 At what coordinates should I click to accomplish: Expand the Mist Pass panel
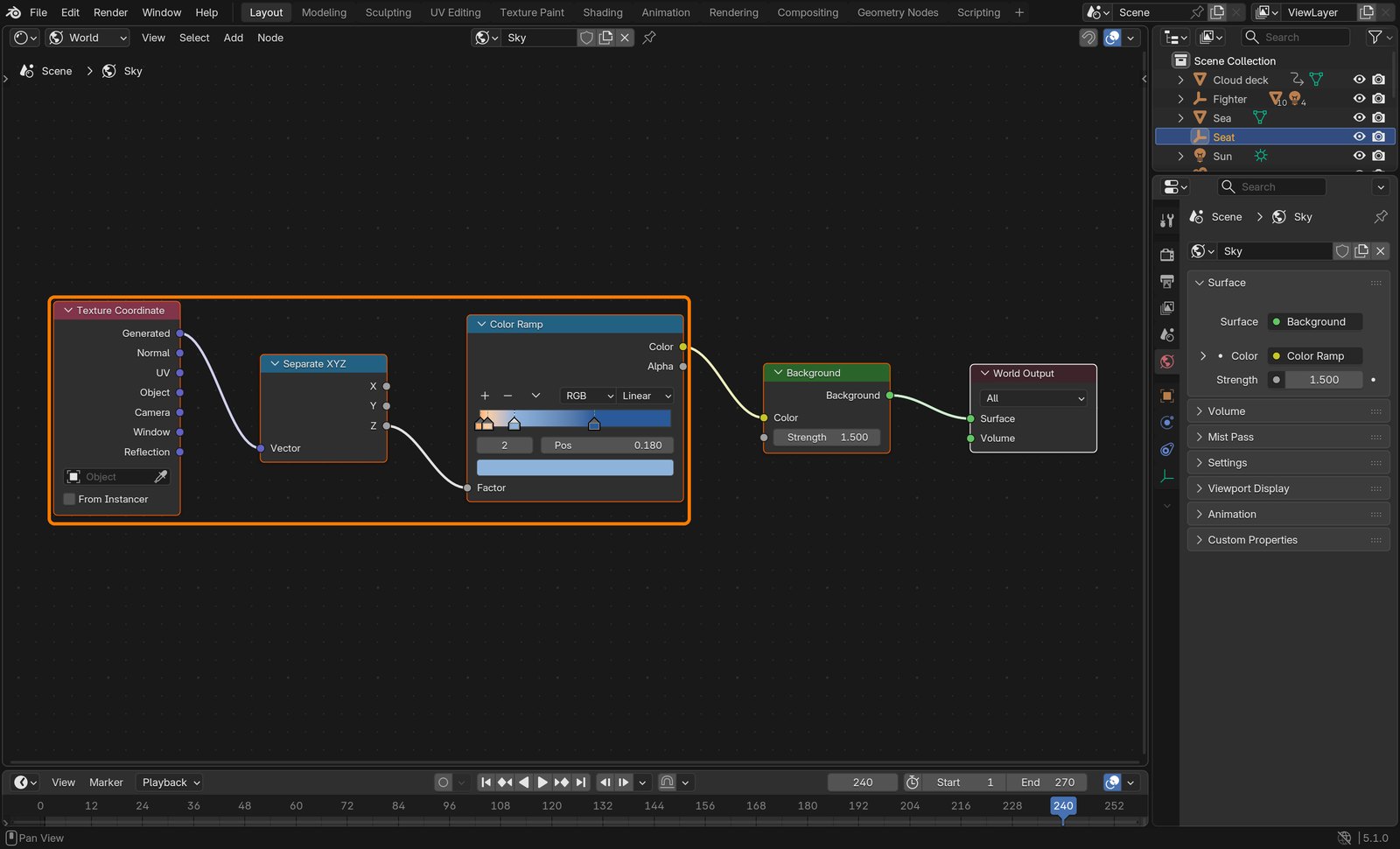1288,437
